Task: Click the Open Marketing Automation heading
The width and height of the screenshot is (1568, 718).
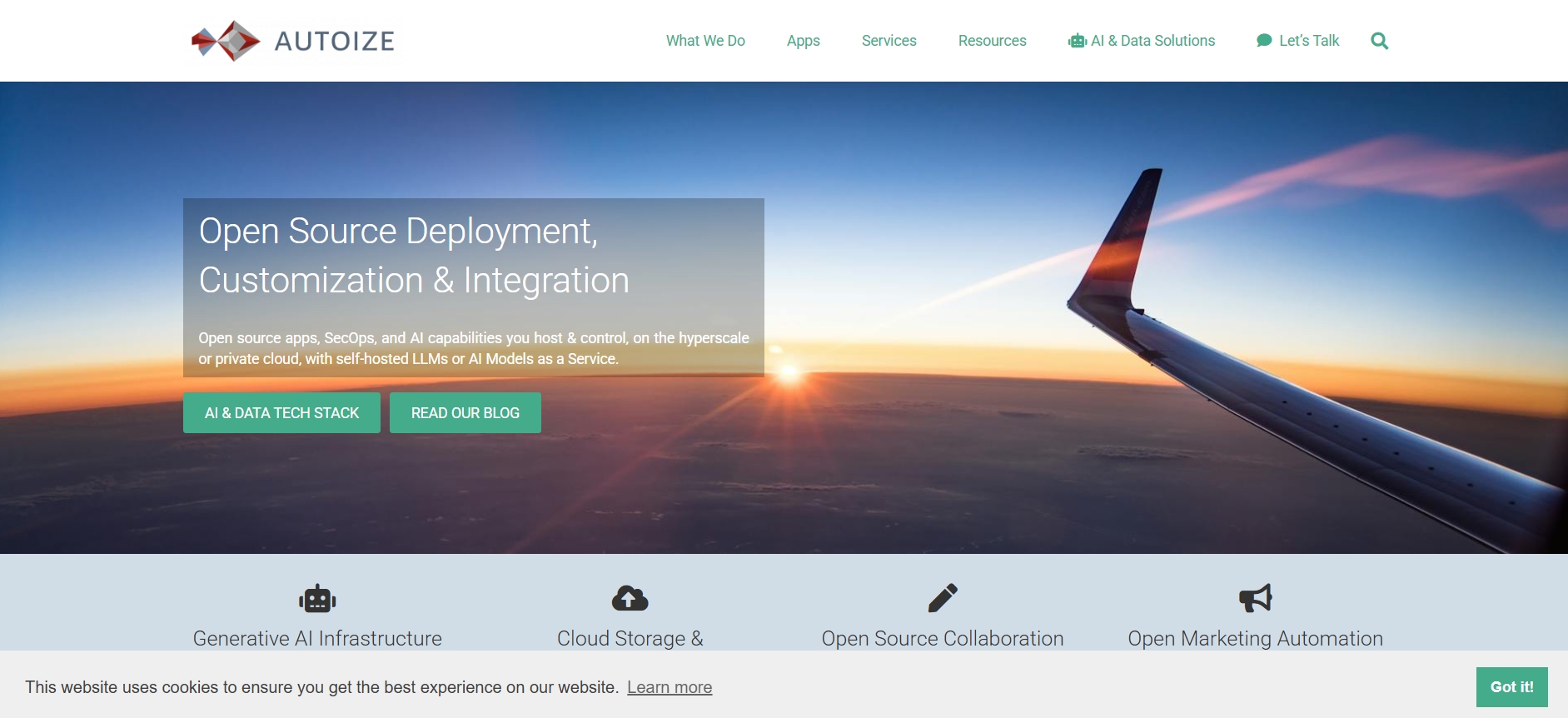Action: coord(1256,638)
